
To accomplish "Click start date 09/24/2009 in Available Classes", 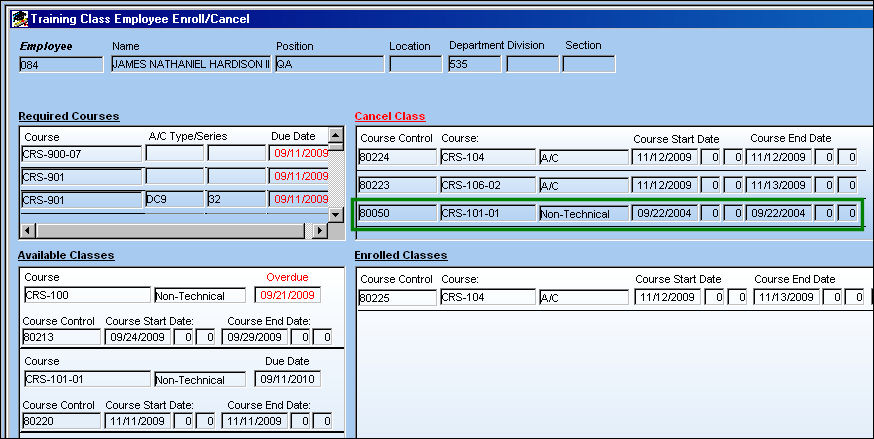I will [x=138, y=337].
